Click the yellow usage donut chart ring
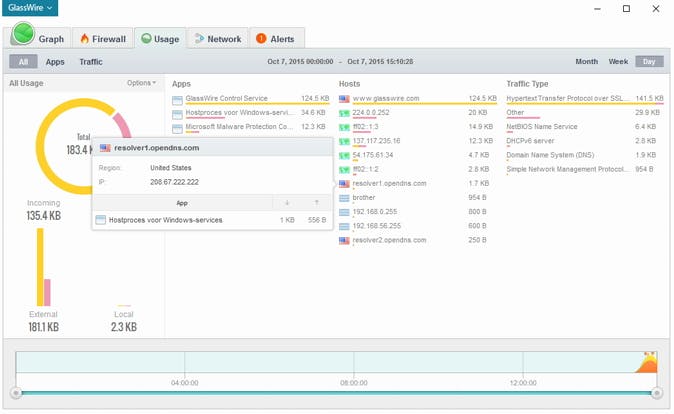Image resolution: width=674 pixels, height=414 pixels. [39, 145]
